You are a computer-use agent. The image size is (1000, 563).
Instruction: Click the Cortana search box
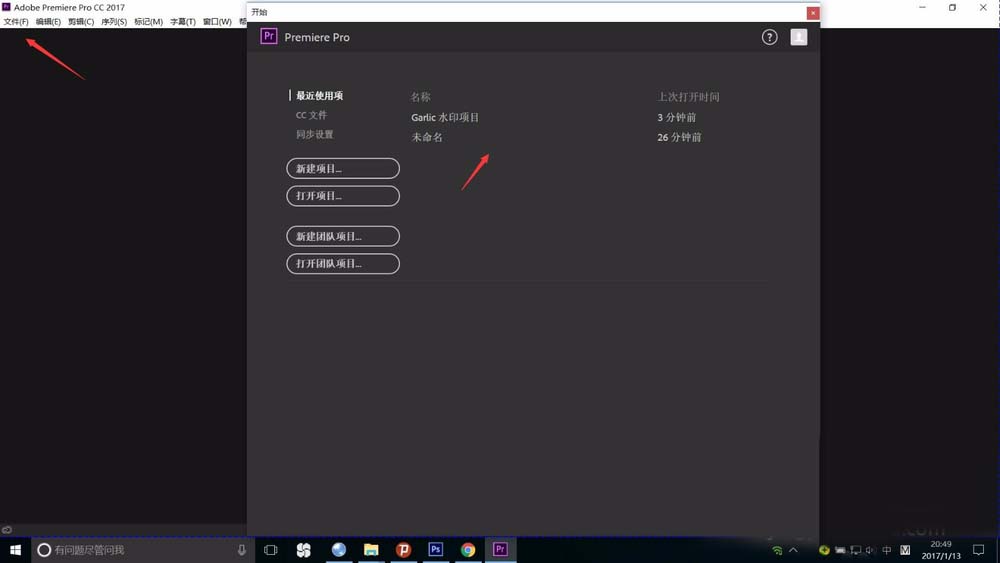click(x=143, y=550)
